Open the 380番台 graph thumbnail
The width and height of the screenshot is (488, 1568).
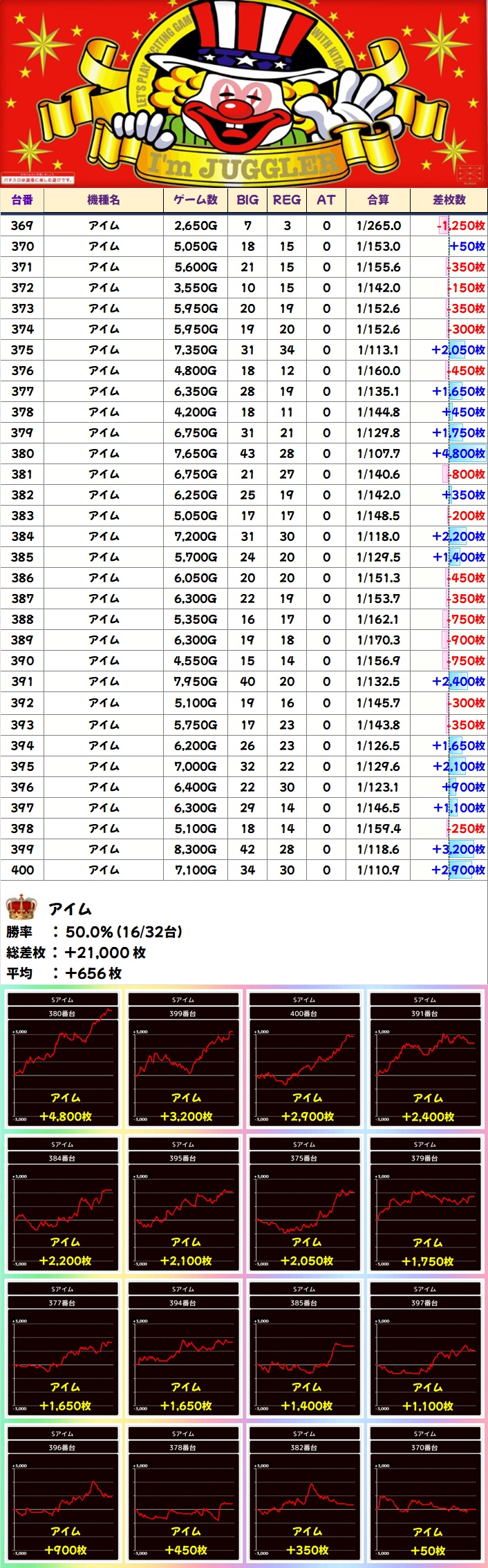click(63, 1059)
